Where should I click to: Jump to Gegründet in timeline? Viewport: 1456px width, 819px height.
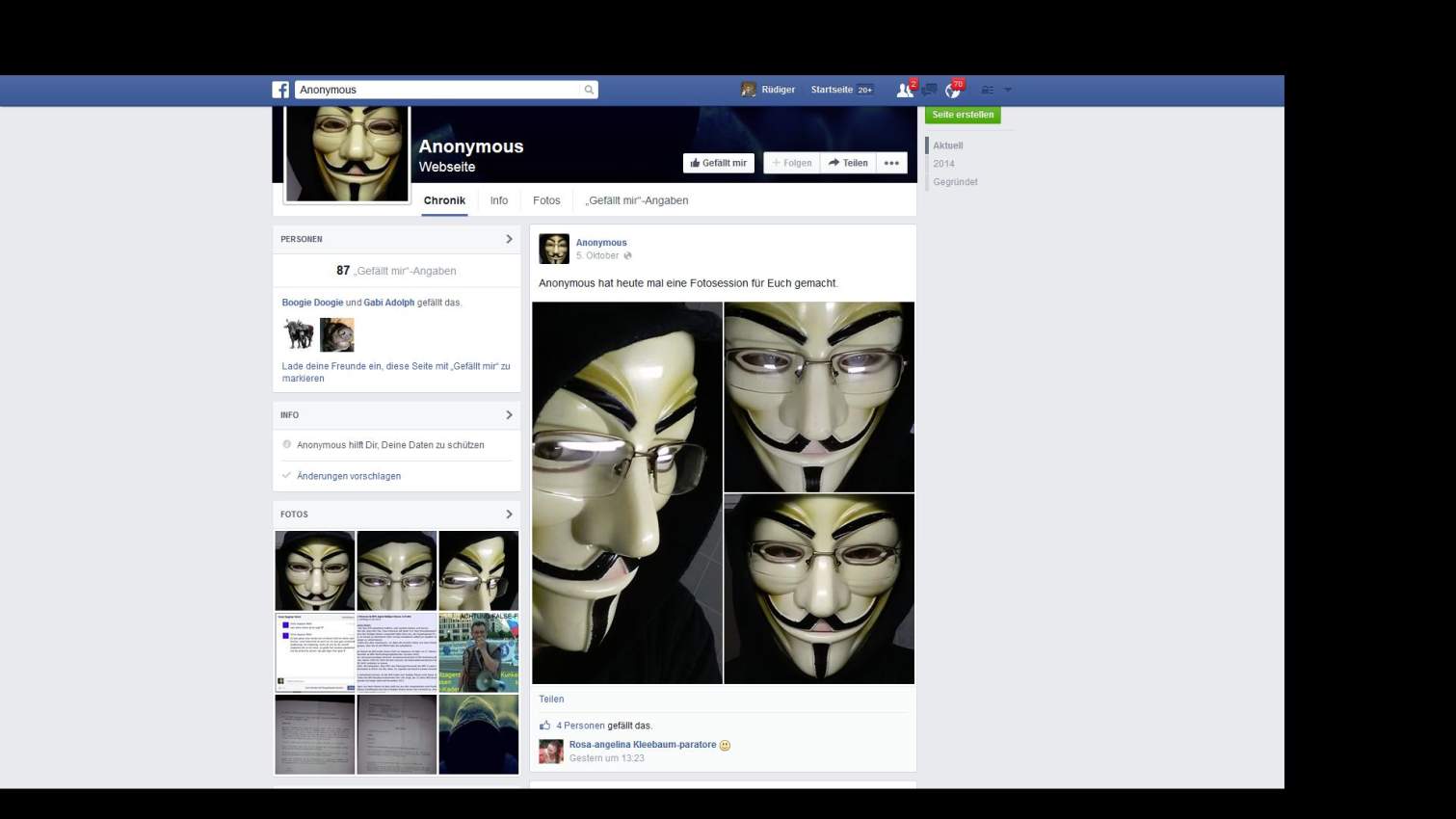point(955,182)
